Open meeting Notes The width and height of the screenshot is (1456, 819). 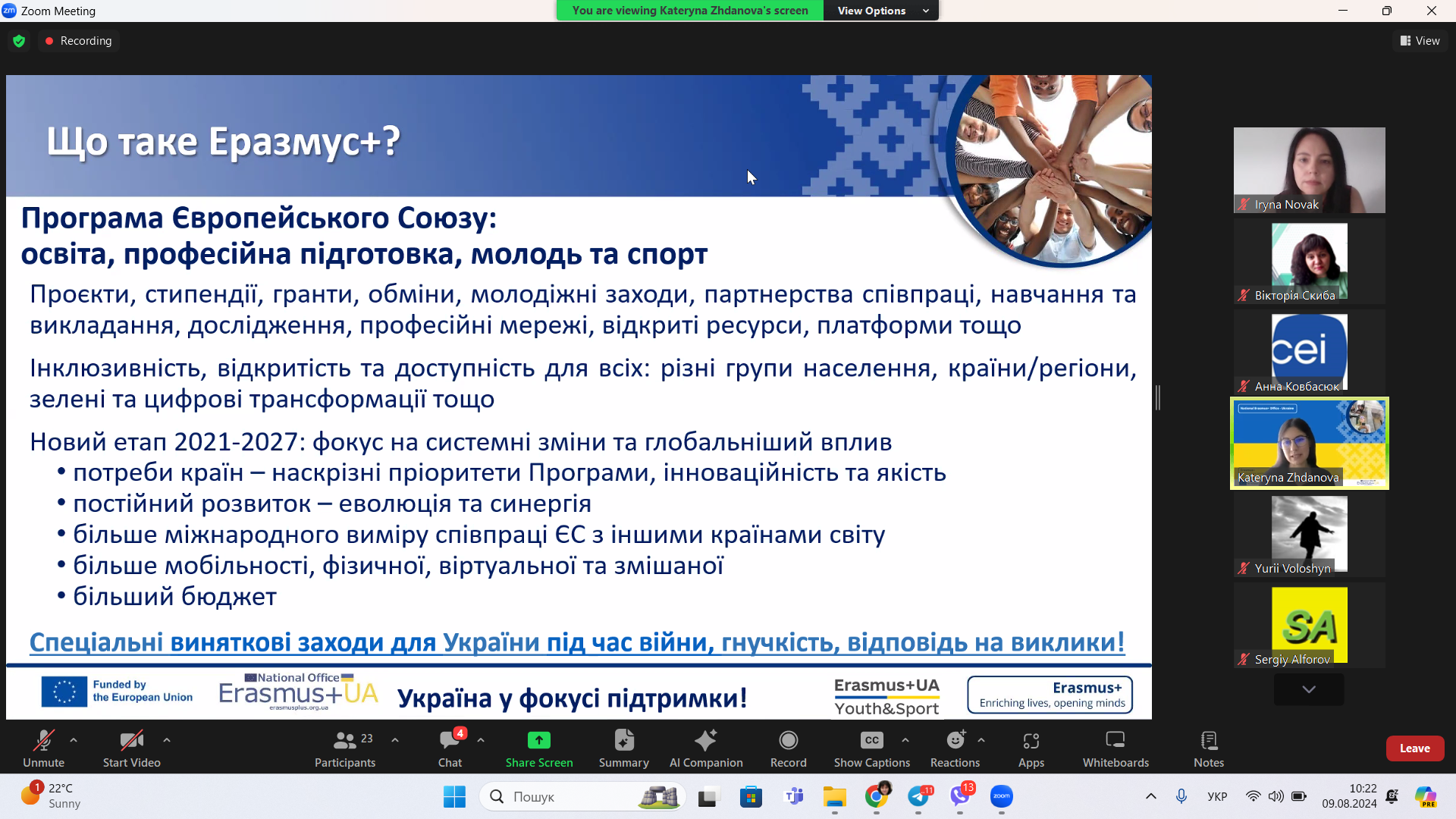1208,748
